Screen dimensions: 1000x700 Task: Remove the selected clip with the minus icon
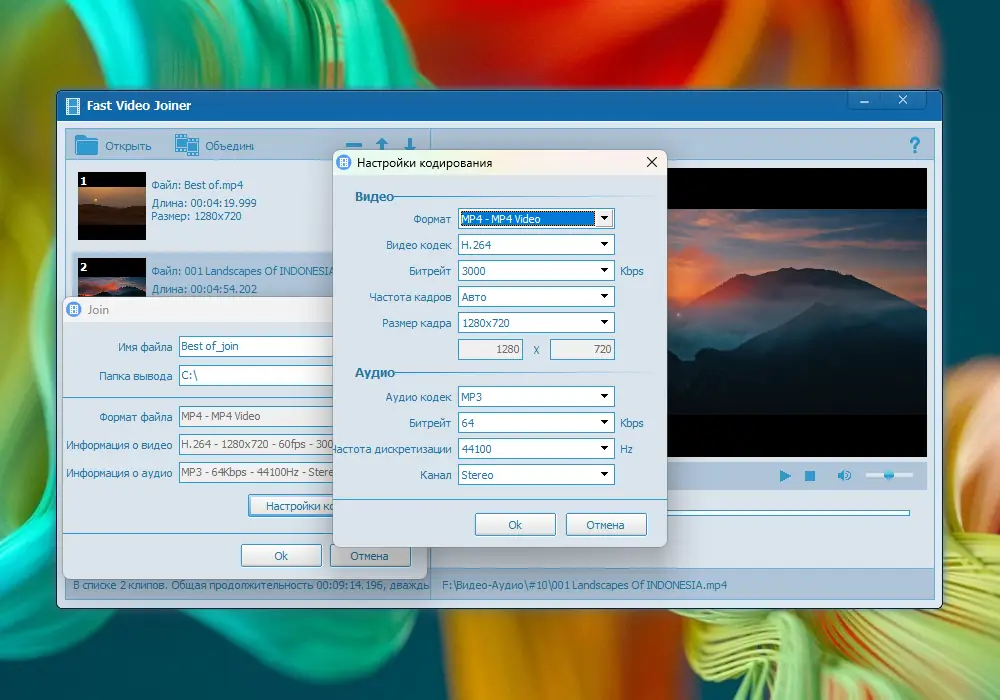pos(354,146)
